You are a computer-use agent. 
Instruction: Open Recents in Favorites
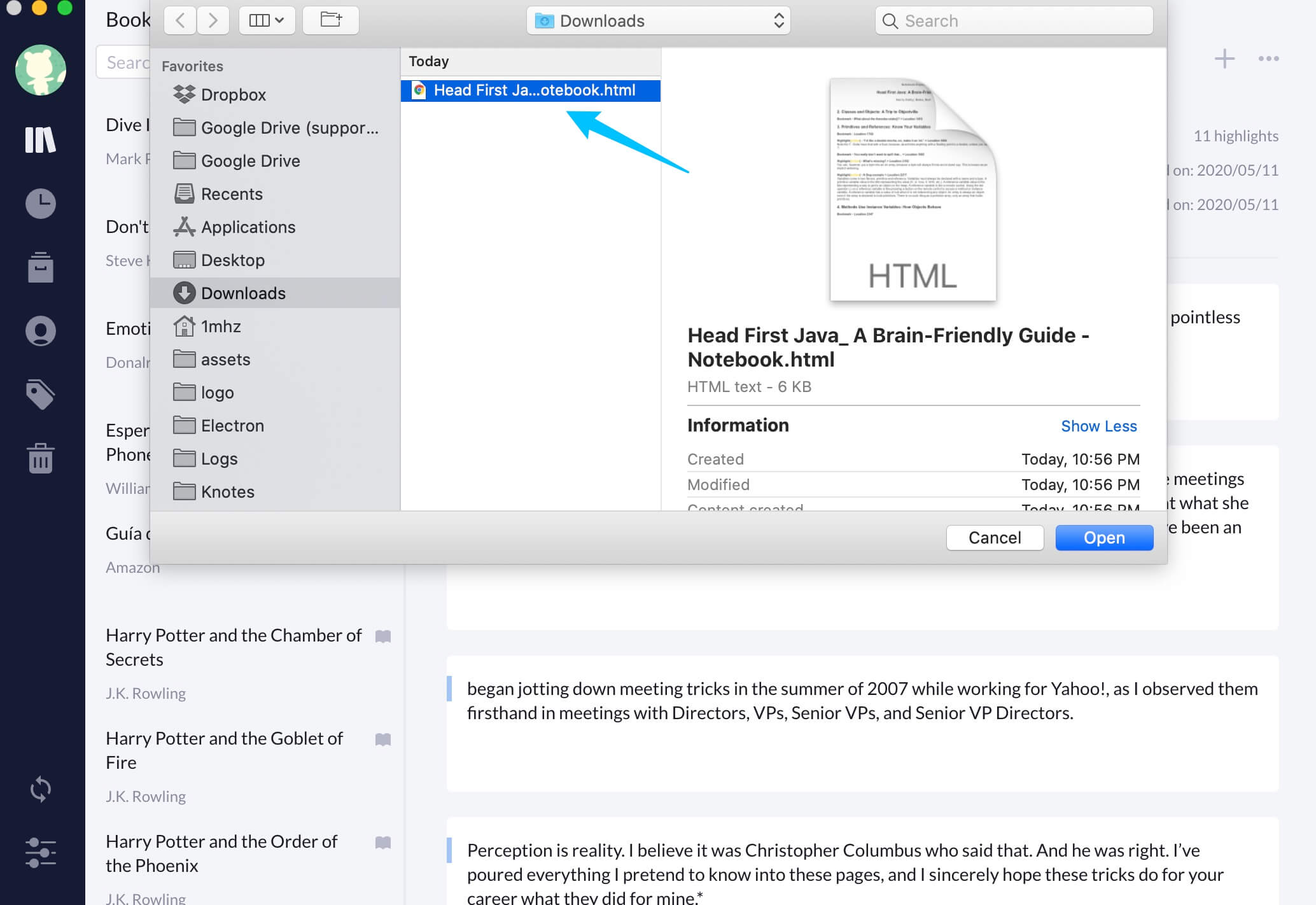coord(275,193)
